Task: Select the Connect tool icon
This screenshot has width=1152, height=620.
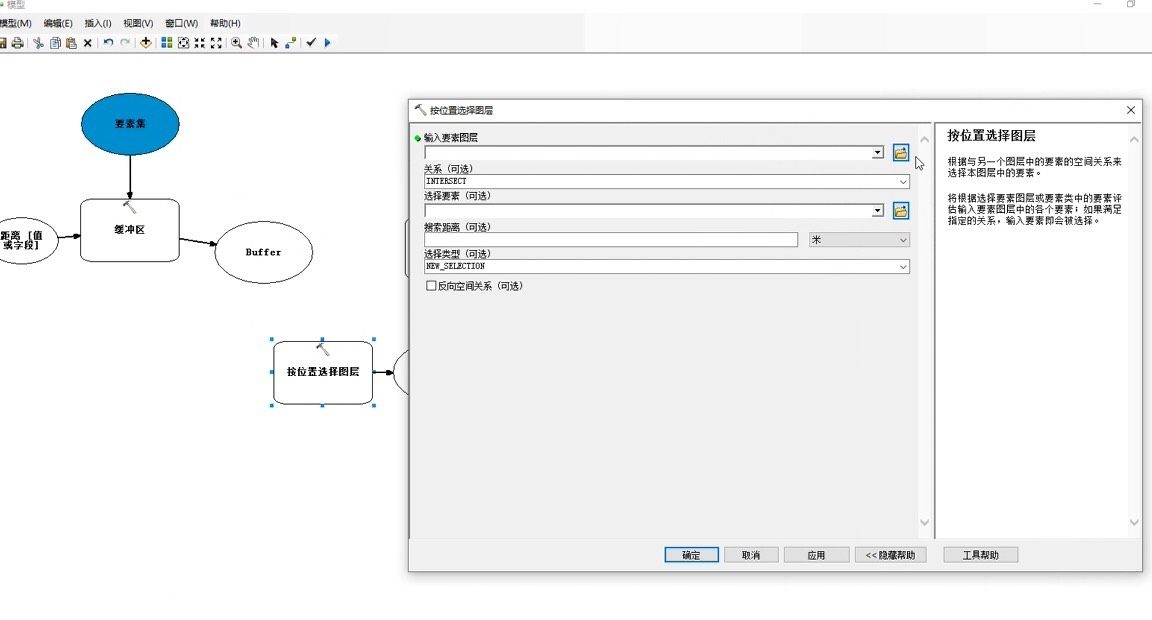Action: (x=291, y=43)
